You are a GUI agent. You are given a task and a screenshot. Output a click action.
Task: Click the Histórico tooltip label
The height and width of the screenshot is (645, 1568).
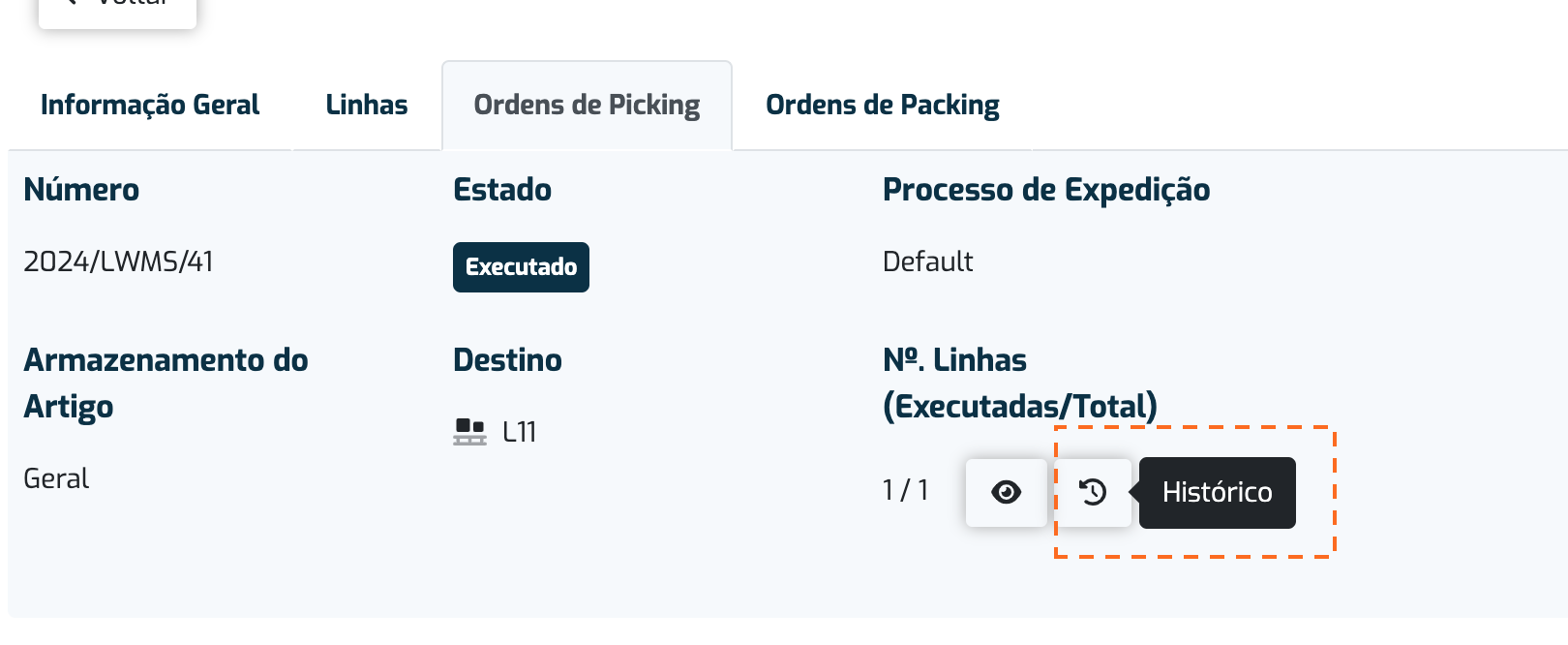click(1218, 492)
